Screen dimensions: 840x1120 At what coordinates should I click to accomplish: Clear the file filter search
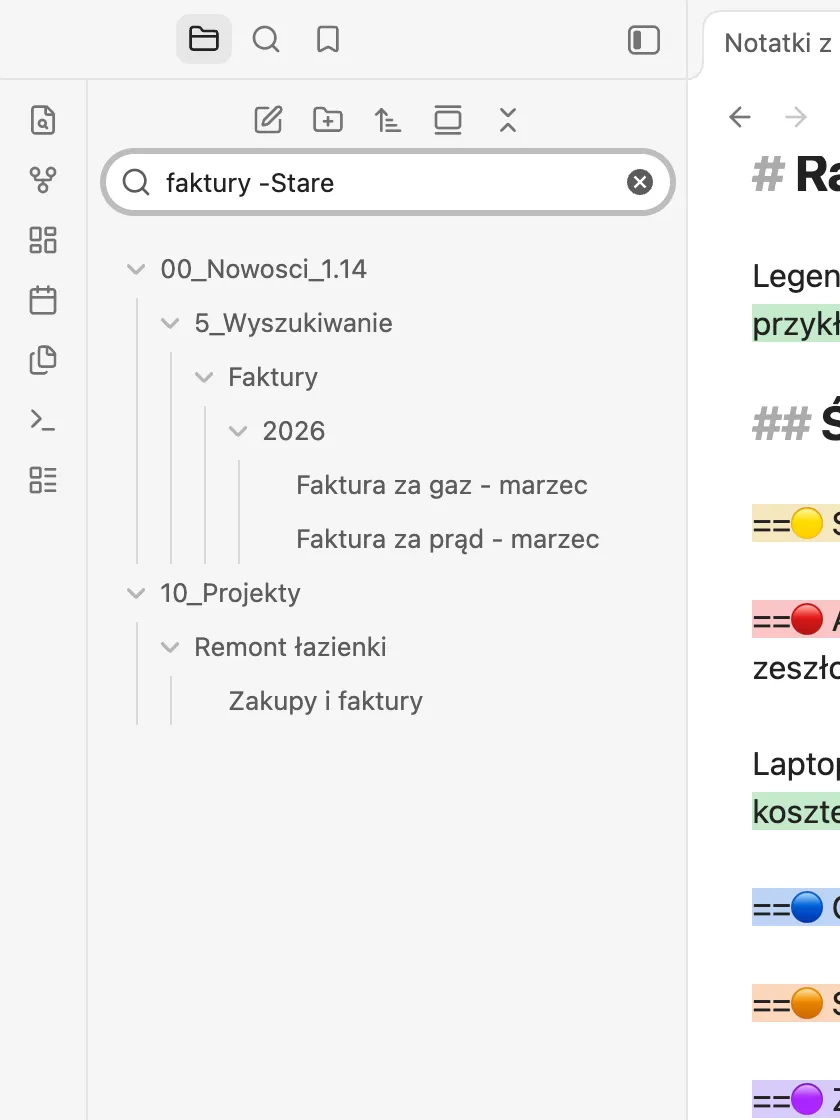[640, 182]
